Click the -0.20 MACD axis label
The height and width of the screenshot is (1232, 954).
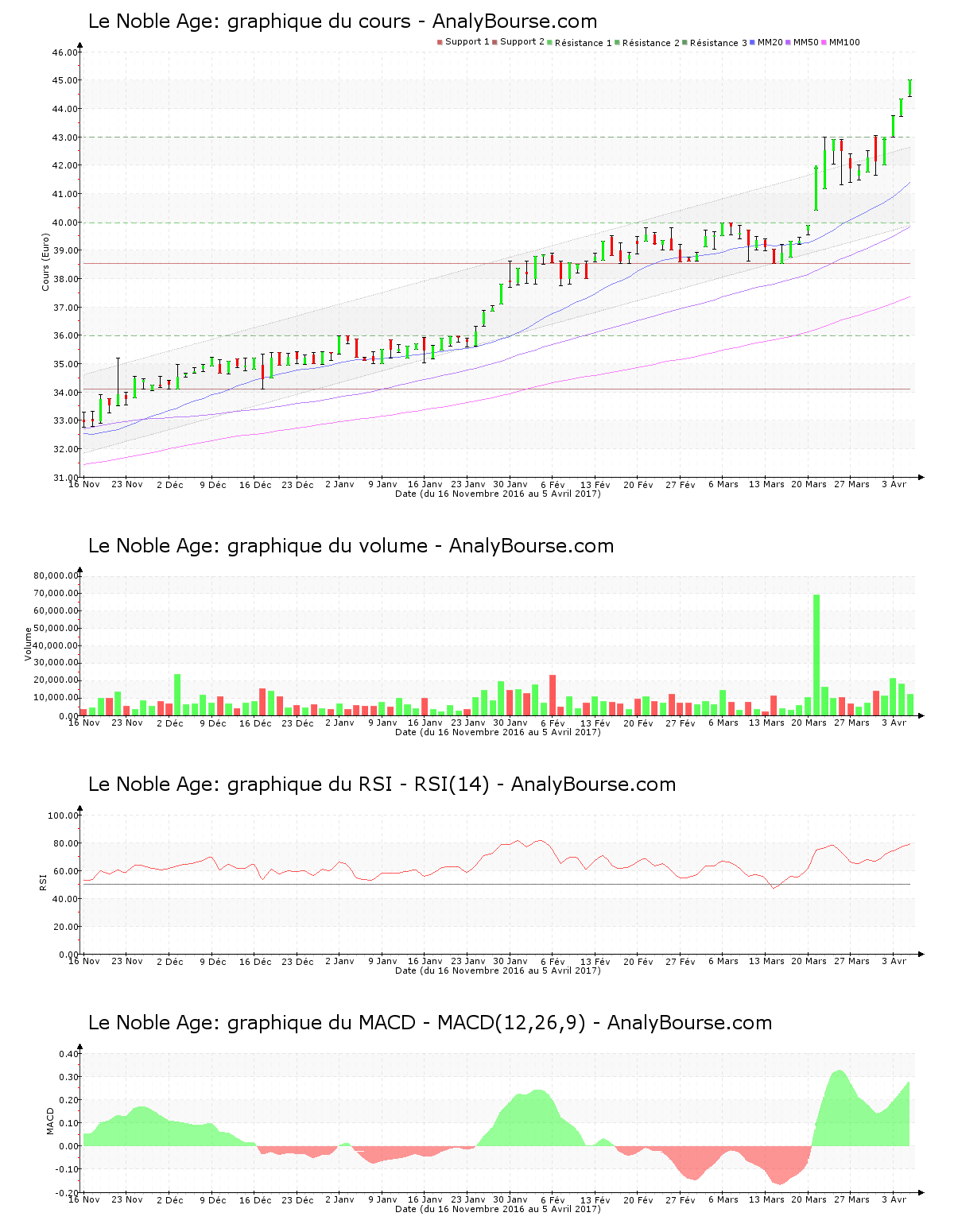point(68,1193)
